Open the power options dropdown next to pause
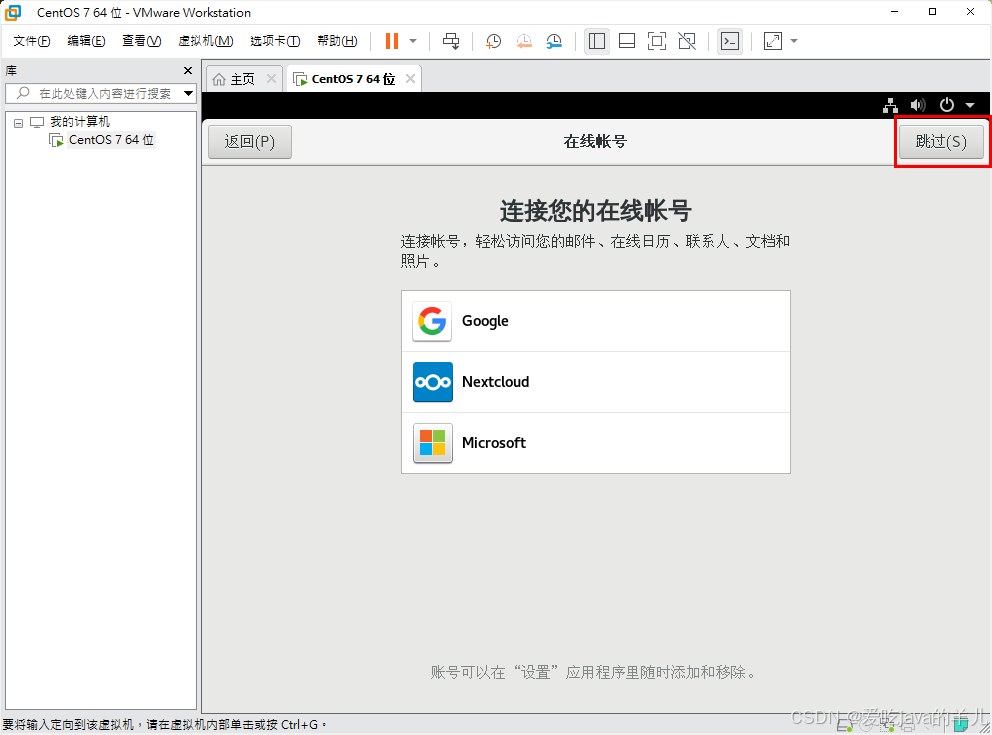 pos(413,41)
